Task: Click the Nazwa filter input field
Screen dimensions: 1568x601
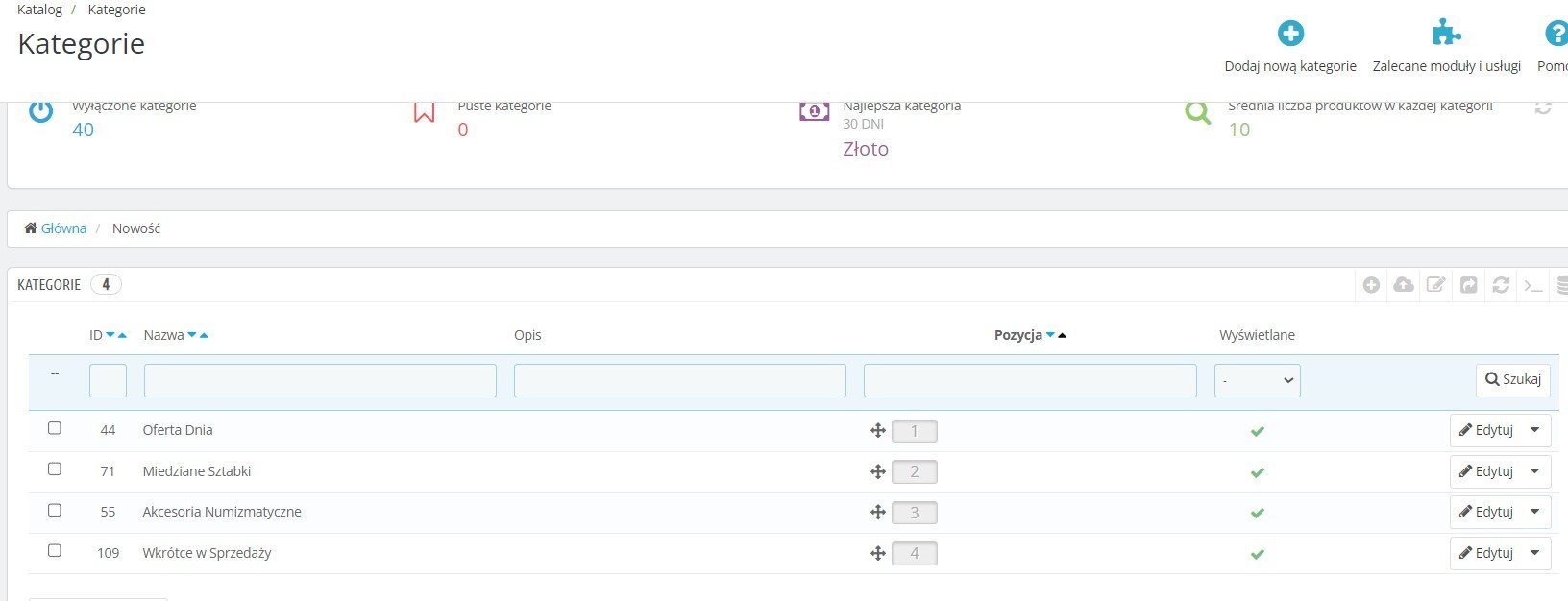Action: 320,380
